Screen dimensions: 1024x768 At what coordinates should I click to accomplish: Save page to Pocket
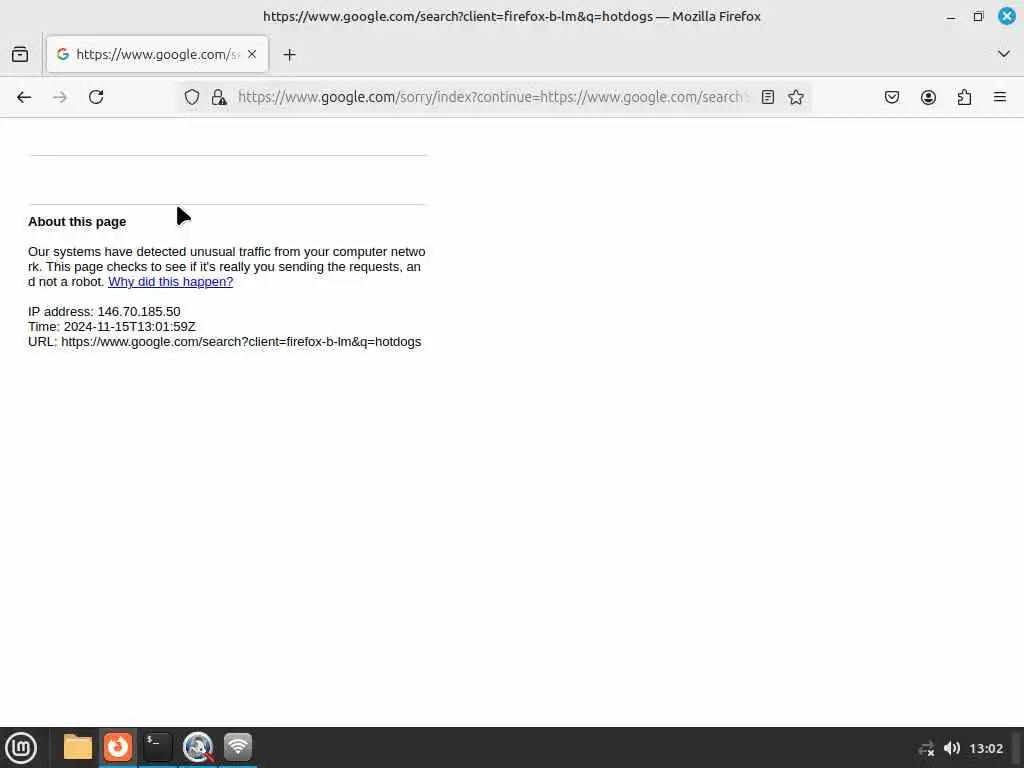pos(892,97)
